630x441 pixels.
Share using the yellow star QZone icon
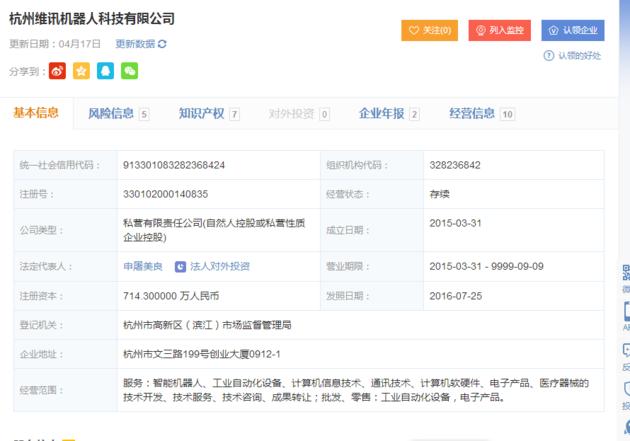(x=81, y=71)
